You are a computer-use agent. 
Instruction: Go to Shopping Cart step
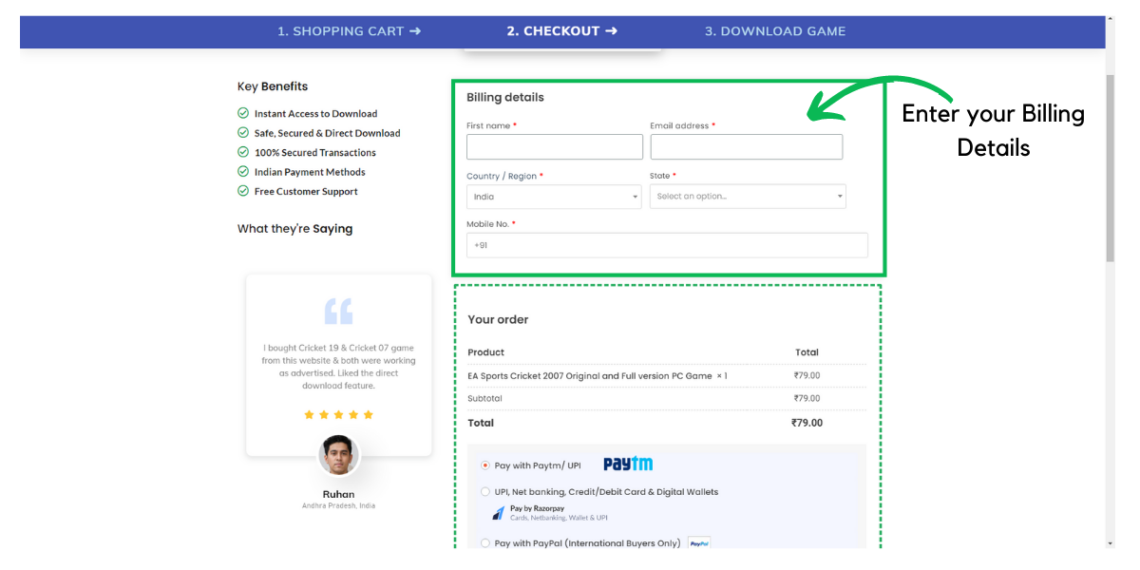[x=349, y=31]
